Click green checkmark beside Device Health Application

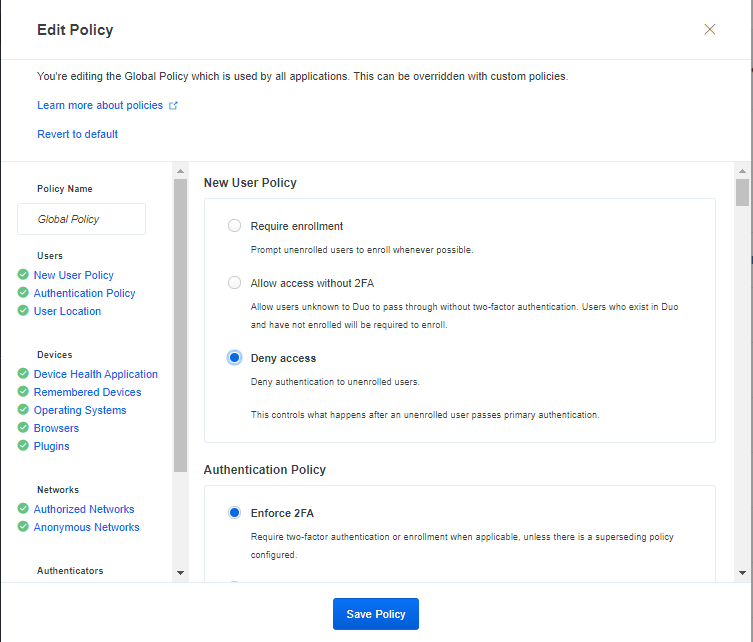(23, 373)
